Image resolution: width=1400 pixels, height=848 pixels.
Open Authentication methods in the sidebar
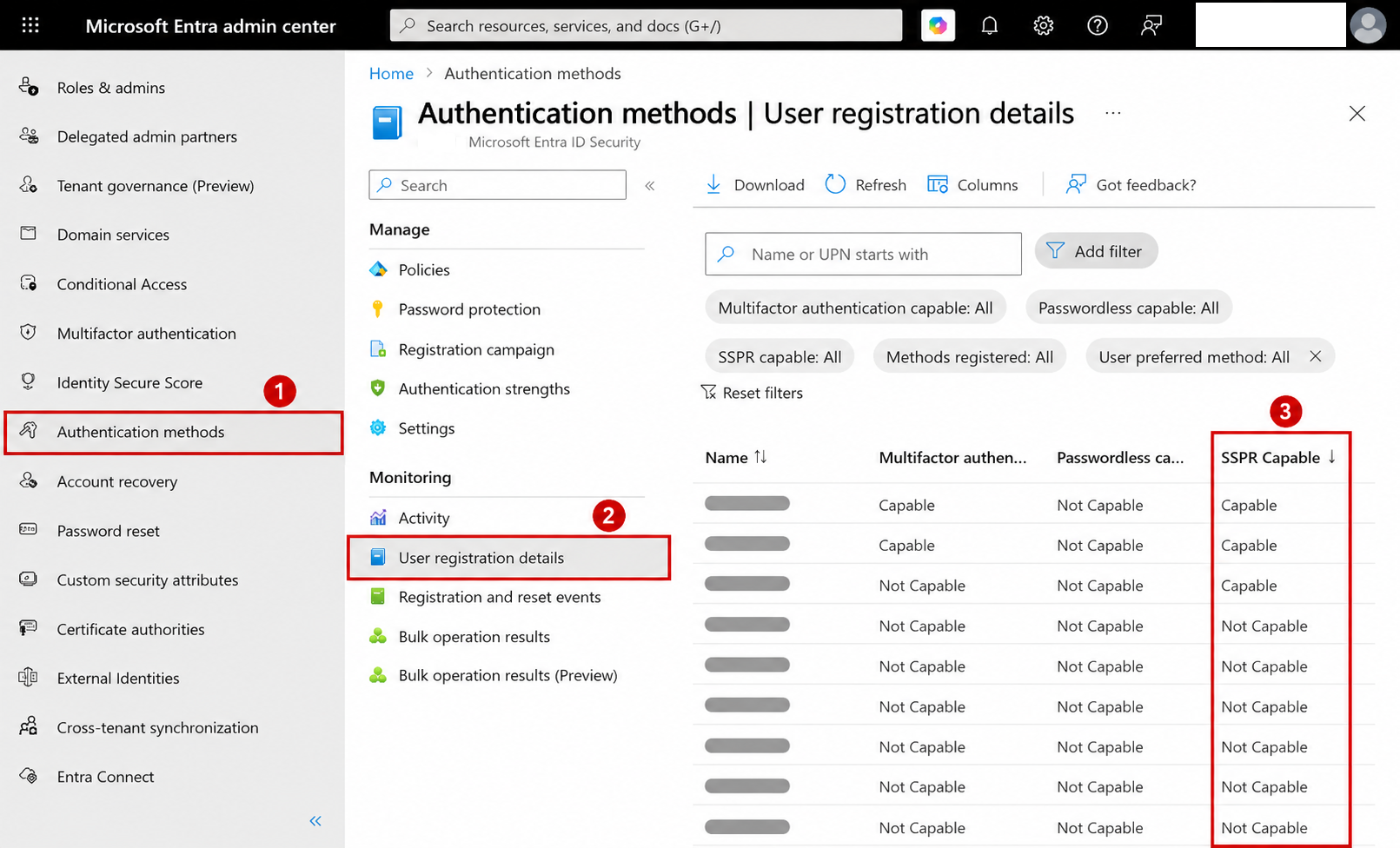(174, 432)
